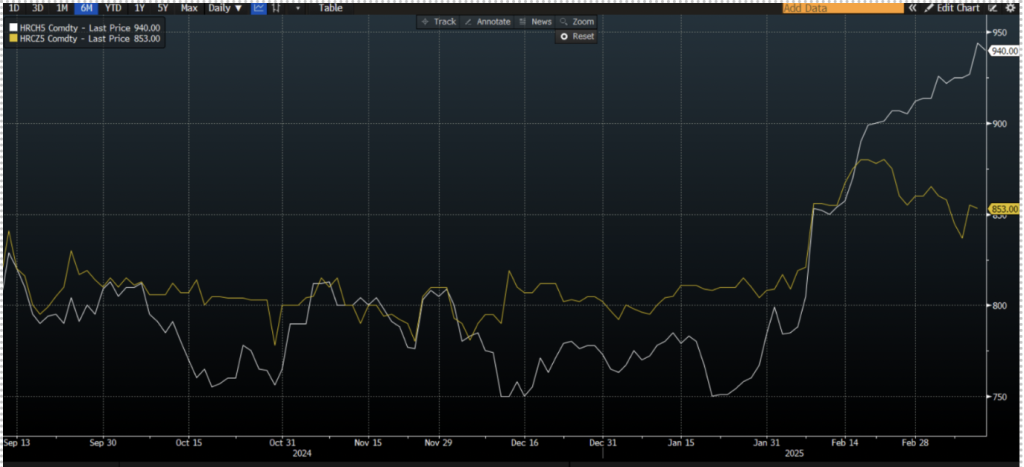The height and width of the screenshot is (467, 1024).
Task: Switch to Table view
Action: 330,8
